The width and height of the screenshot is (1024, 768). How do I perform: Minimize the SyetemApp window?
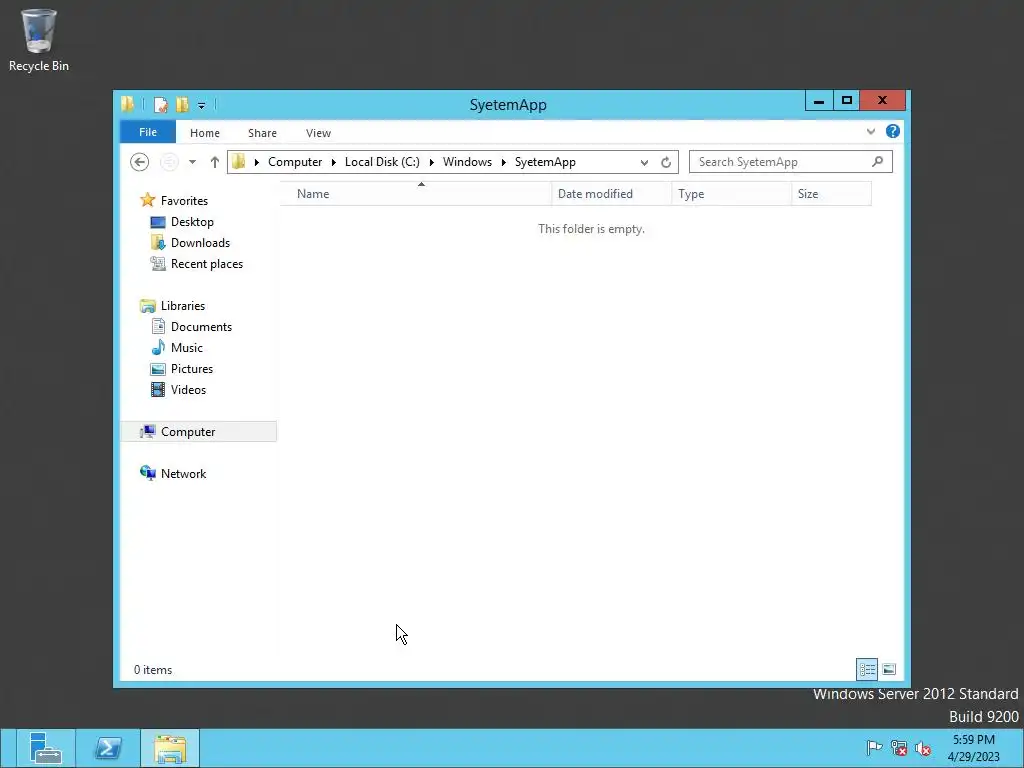point(819,101)
